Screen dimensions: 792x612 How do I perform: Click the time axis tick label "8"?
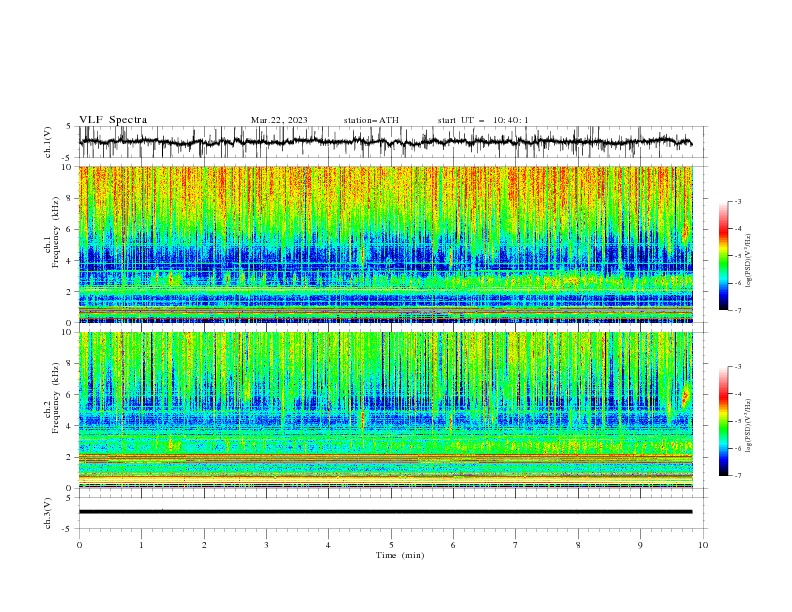578,545
